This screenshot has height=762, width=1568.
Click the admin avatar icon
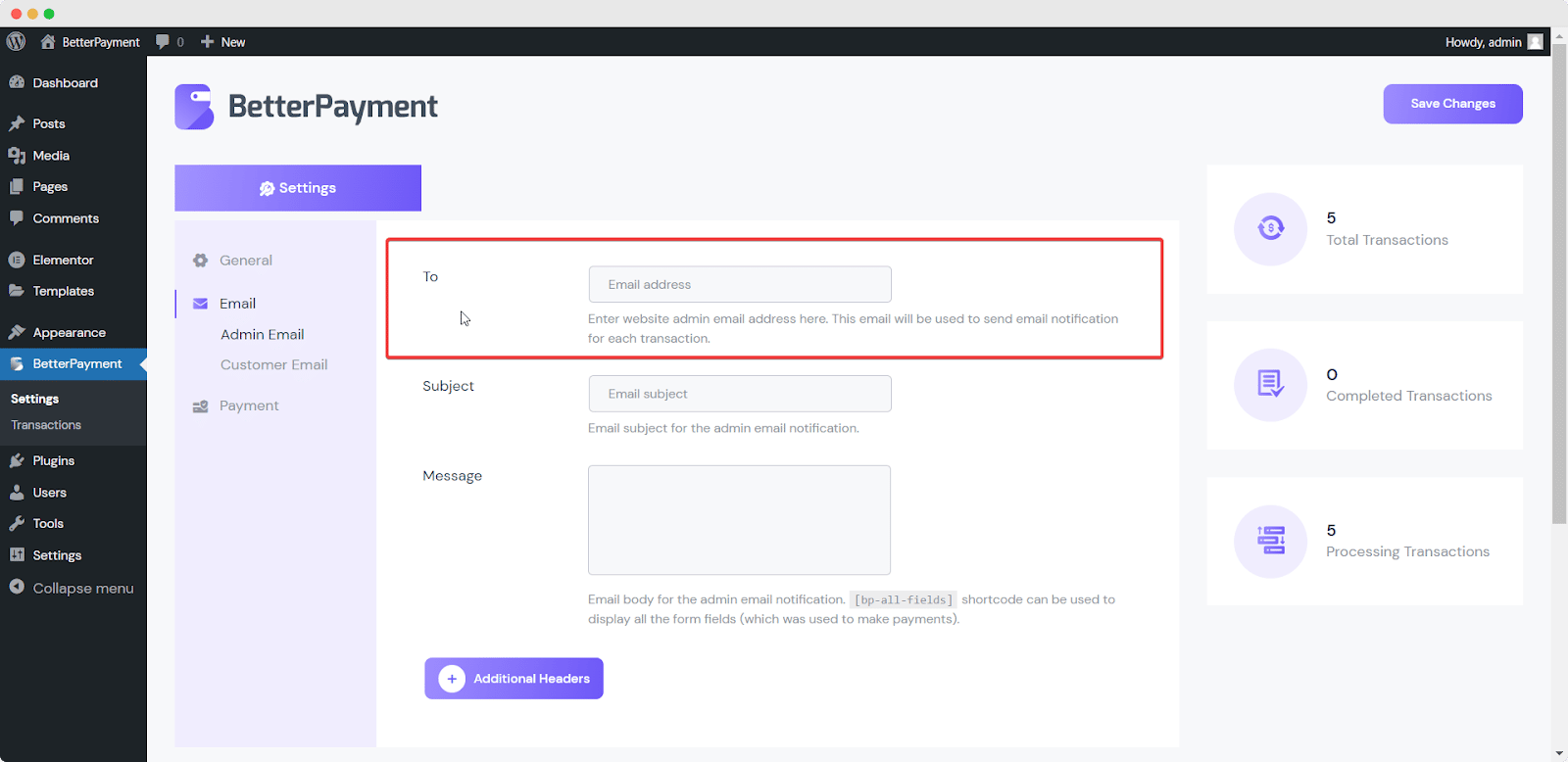click(1535, 41)
